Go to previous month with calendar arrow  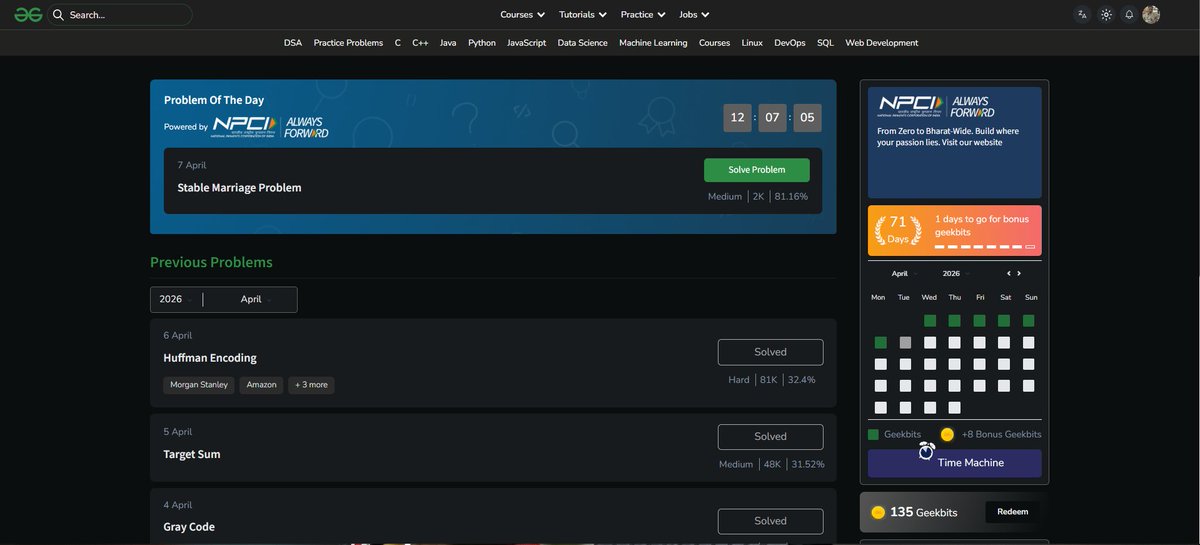pos(1009,273)
